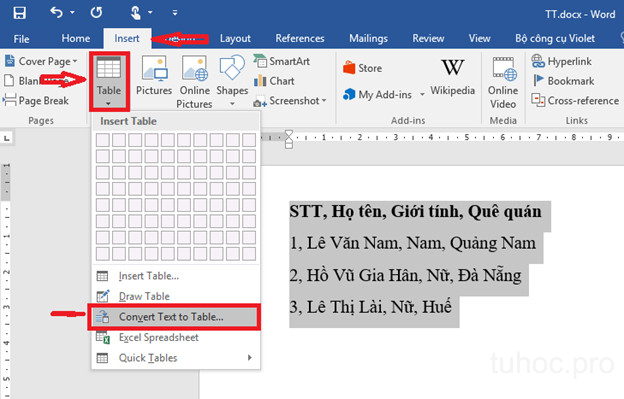Switch to the Review tab
The image size is (624, 399).
point(428,39)
